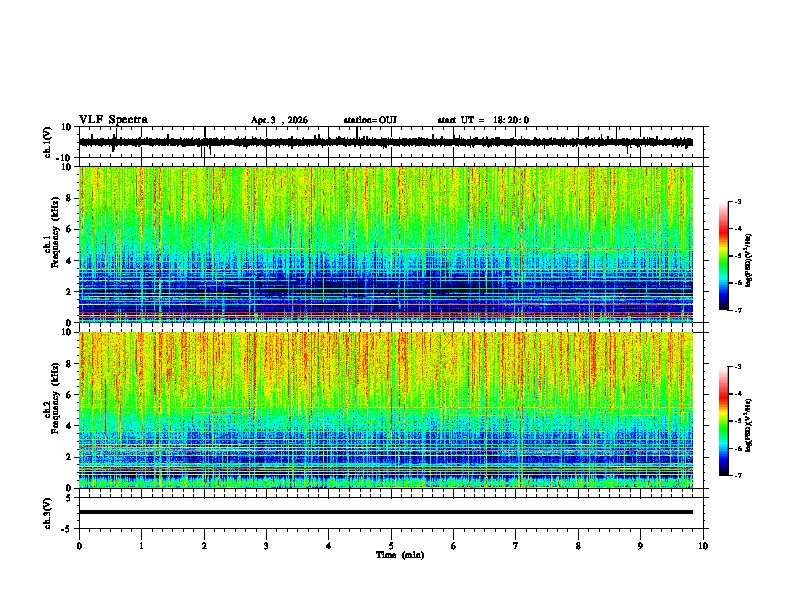Click the "VLF Spectra" plot title

tap(113, 120)
